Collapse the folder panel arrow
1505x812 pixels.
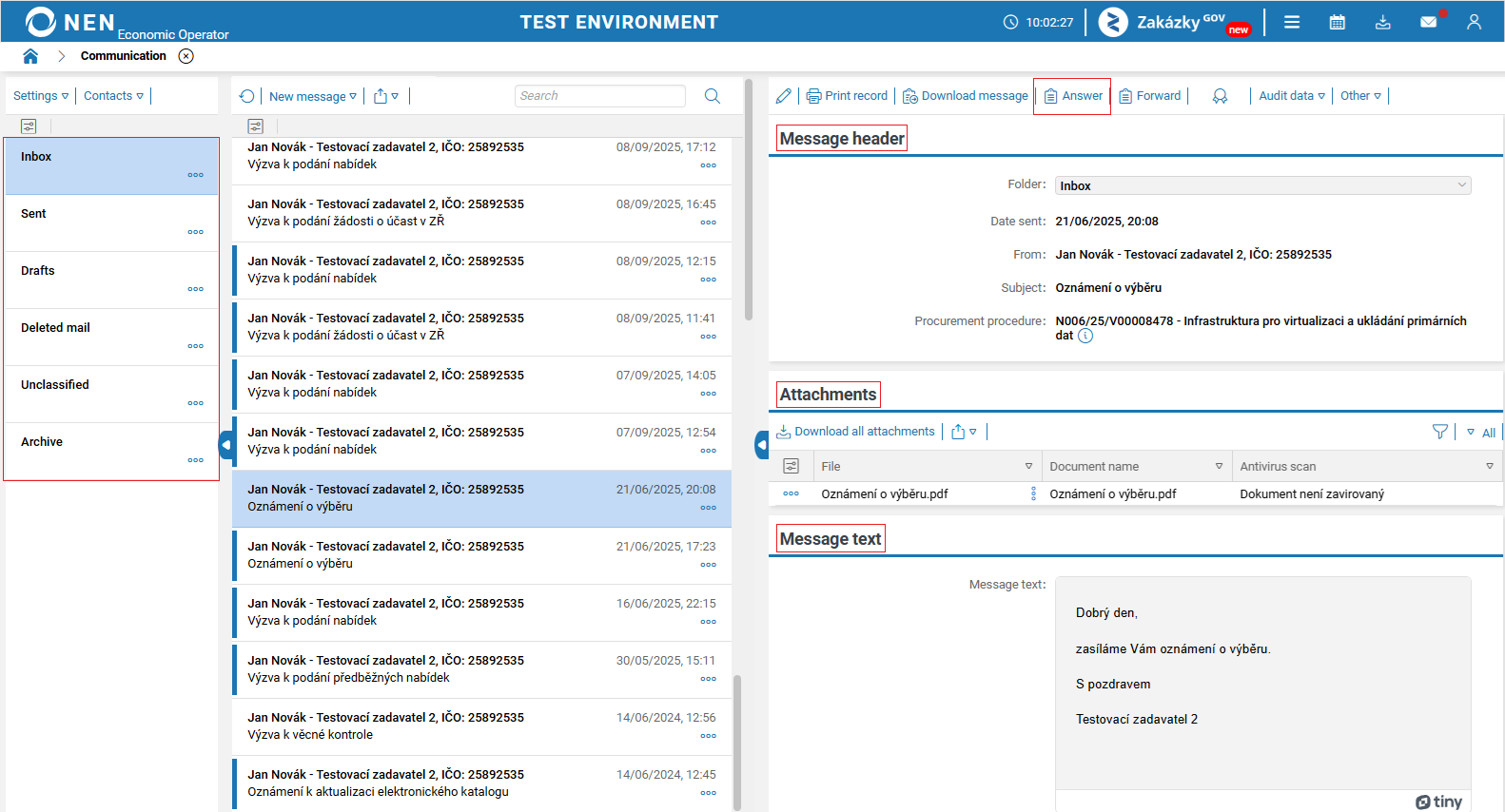tap(225, 445)
